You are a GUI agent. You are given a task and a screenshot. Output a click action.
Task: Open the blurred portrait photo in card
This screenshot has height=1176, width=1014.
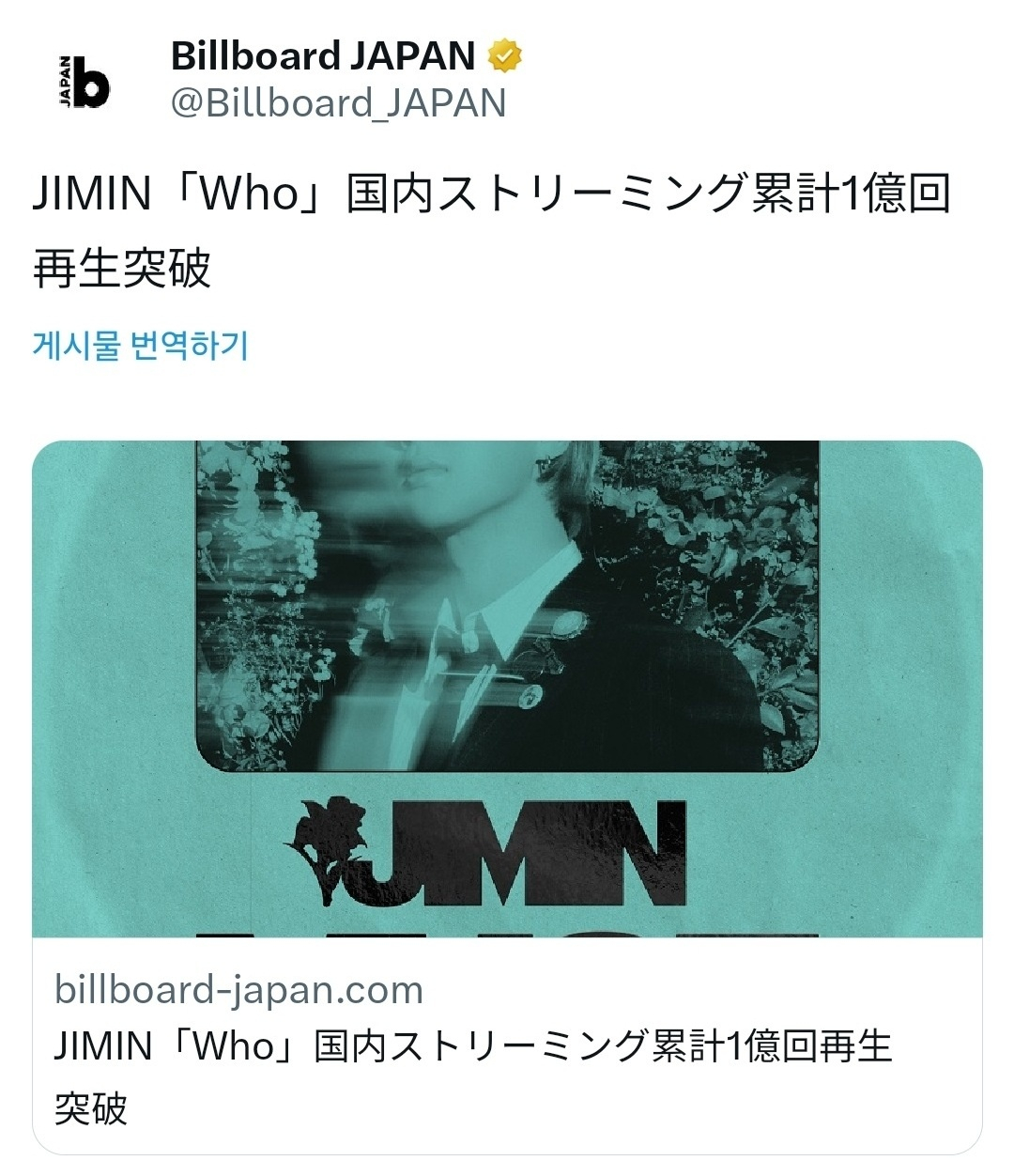507,608
